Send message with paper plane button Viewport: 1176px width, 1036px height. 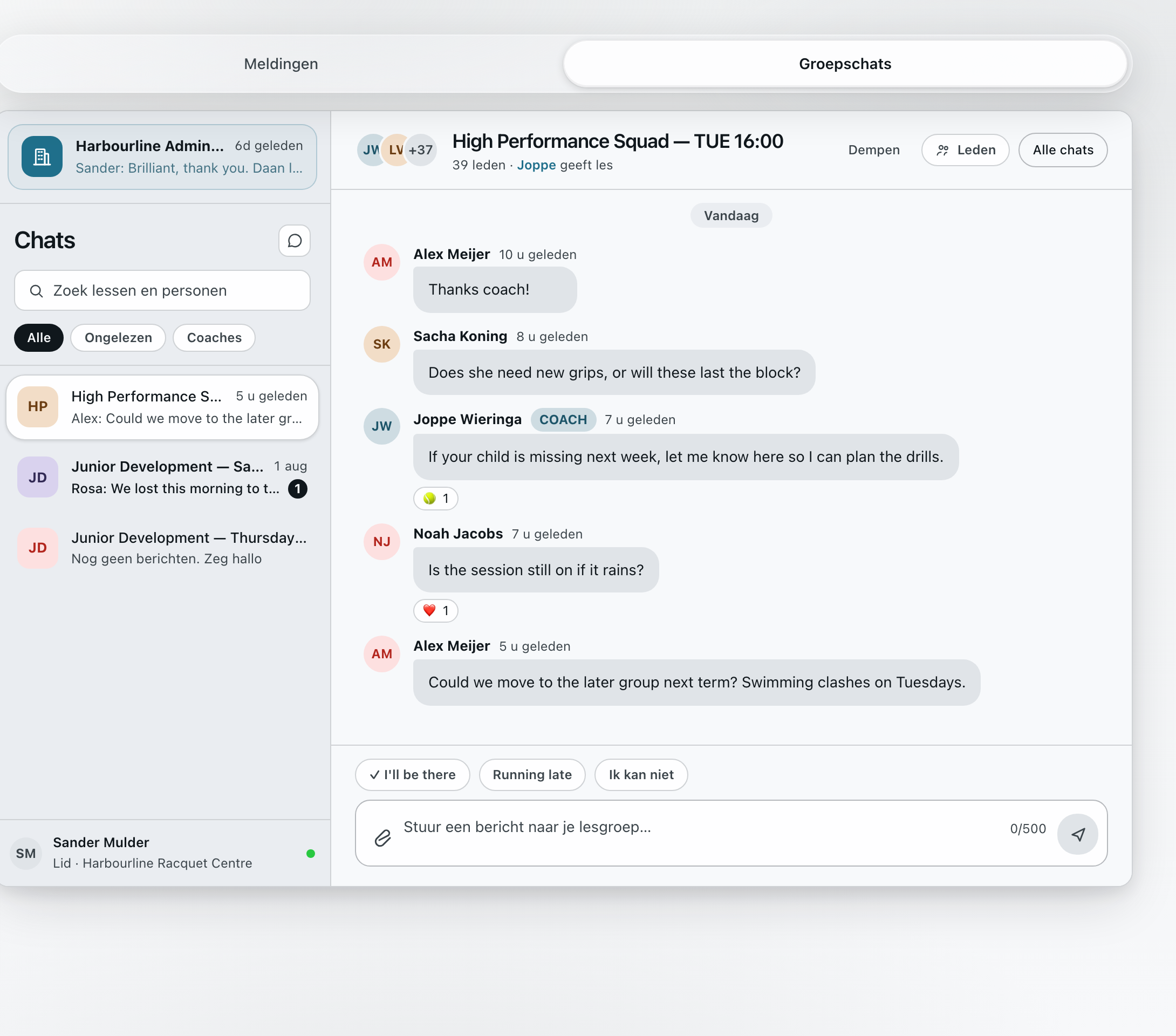[x=1077, y=834]
